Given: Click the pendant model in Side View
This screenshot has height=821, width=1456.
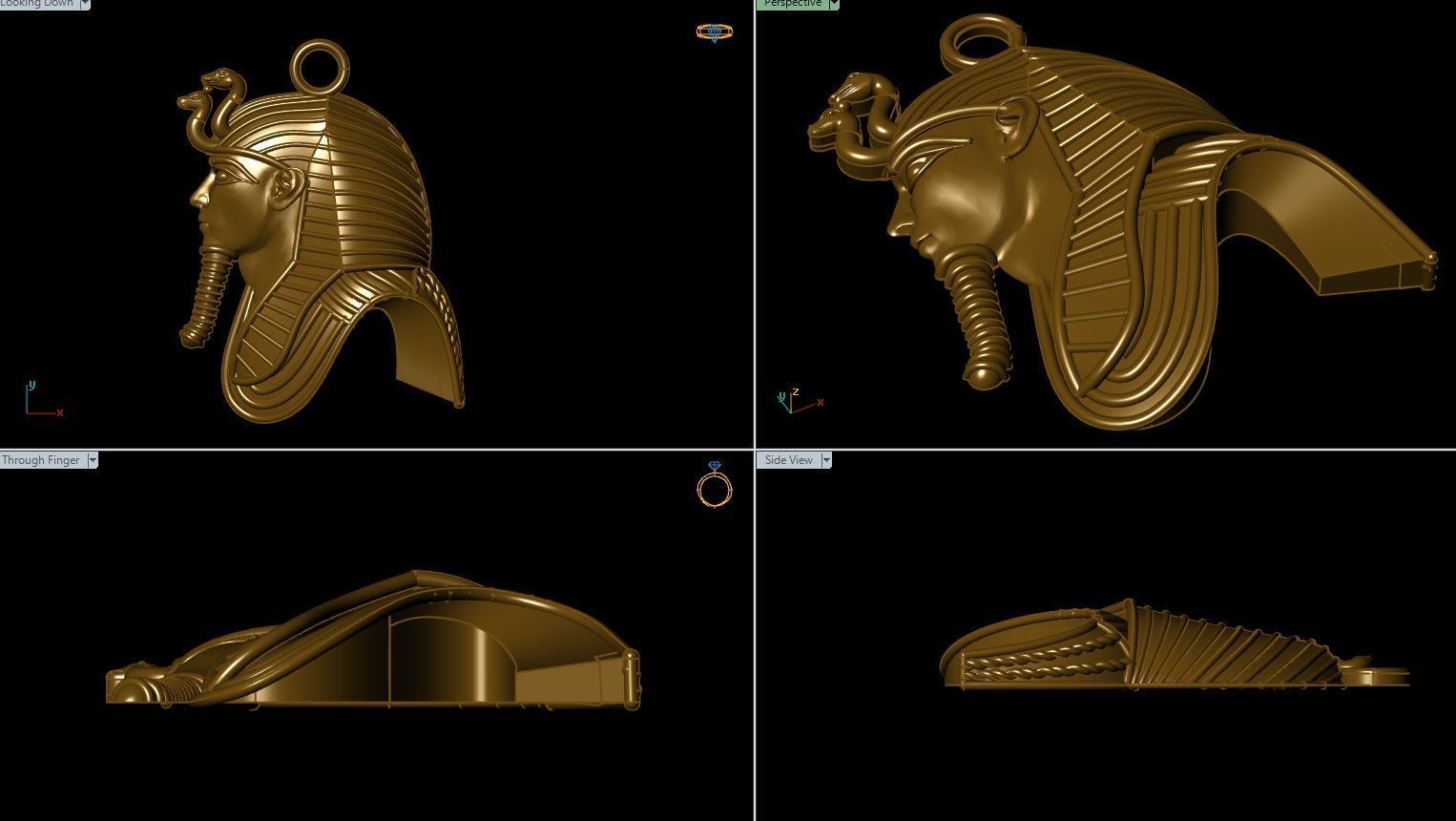Looking at the screenshot, I should pyautogui.click(x=1175, y=645).
